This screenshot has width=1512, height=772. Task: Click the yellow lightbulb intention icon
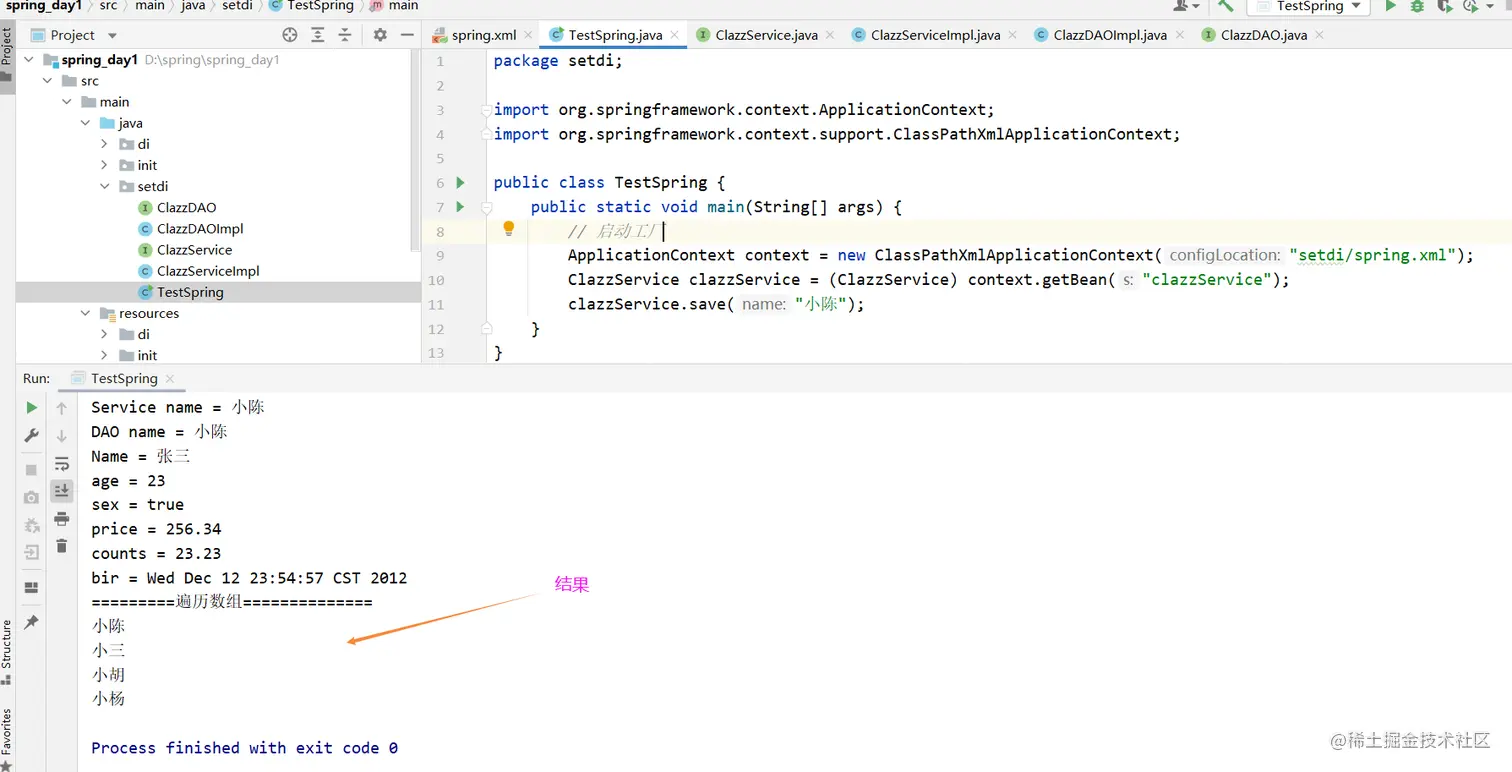508,230
